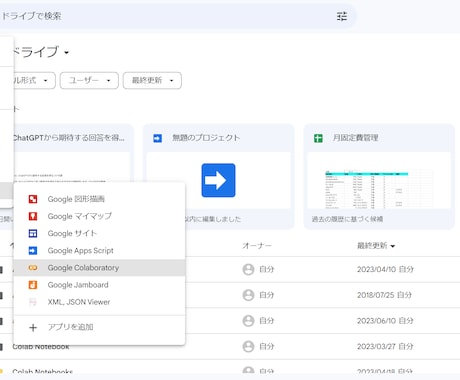Select Google 図形描画 from the menu
This screenshot has height=380, width=460.
99,199
